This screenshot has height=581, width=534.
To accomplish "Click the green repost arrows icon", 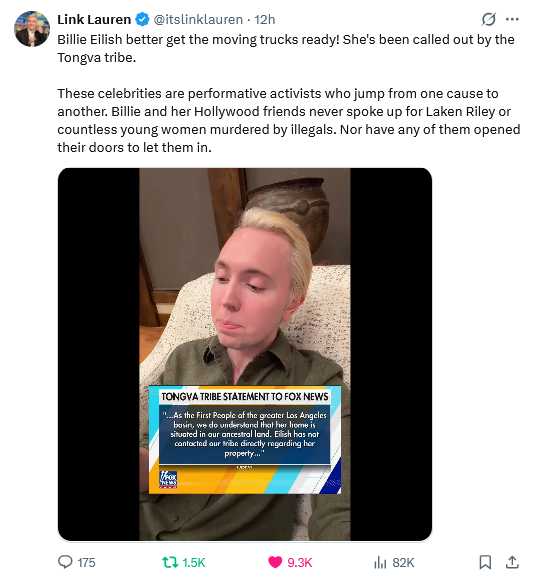I will (x=170, y=562).
